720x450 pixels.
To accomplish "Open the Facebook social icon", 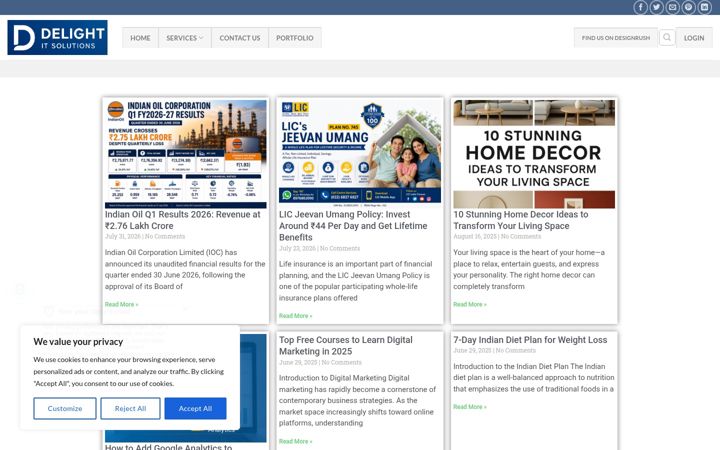I will pyautogui.click(x=641, y=7).
